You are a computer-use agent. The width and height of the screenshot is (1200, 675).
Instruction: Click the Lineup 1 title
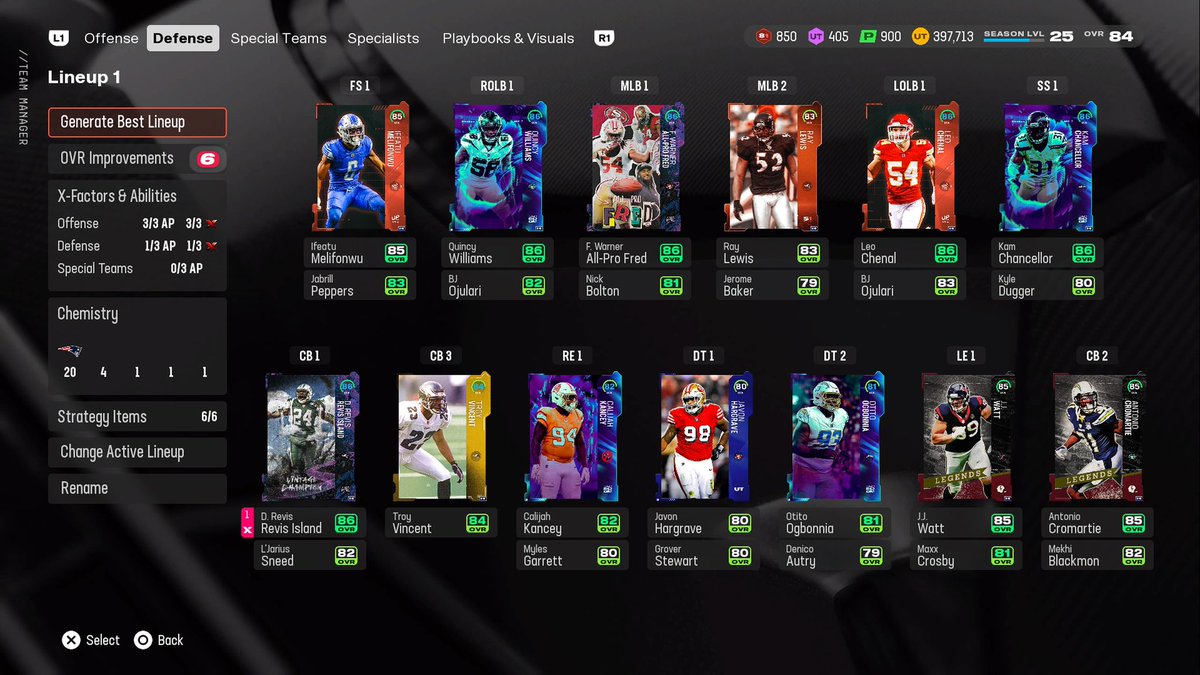(84, 77)
